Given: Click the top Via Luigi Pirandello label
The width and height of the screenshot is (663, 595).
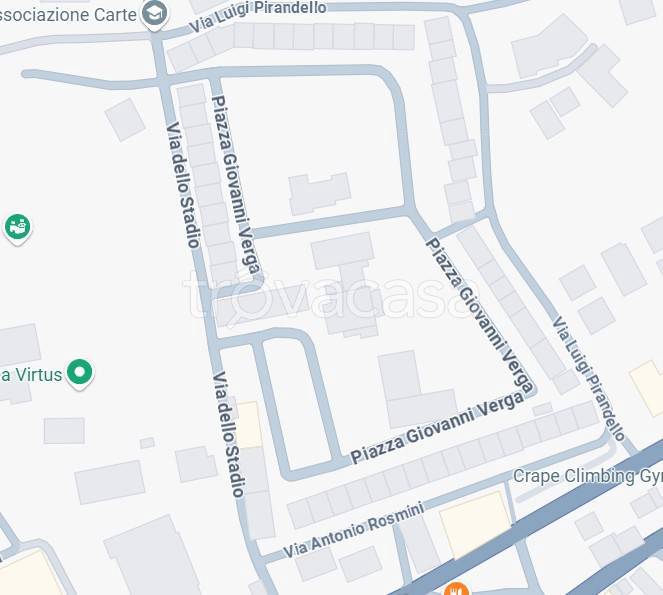Looking at the screenshot, I should 258,15.
